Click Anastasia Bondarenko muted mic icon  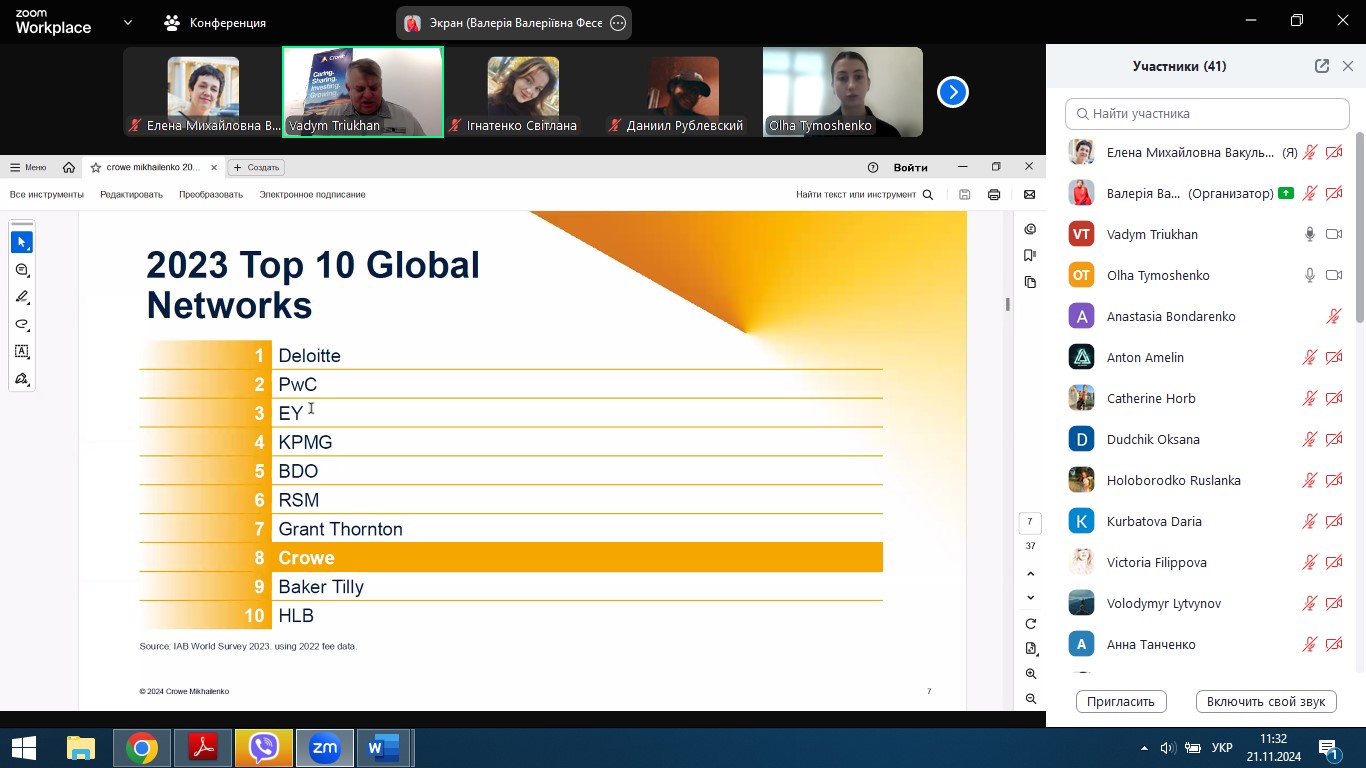pos(1334,316)
